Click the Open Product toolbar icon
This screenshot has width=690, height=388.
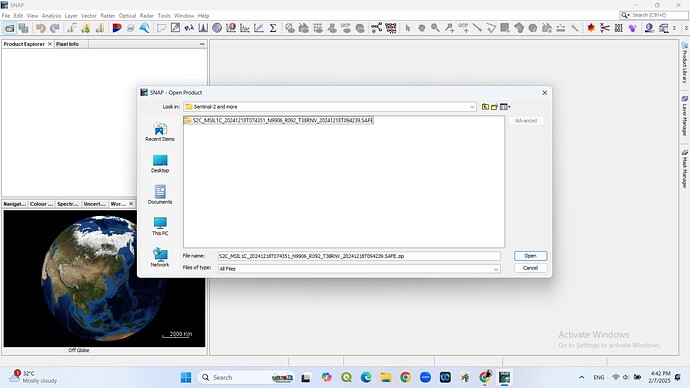(x=9, y=28)
